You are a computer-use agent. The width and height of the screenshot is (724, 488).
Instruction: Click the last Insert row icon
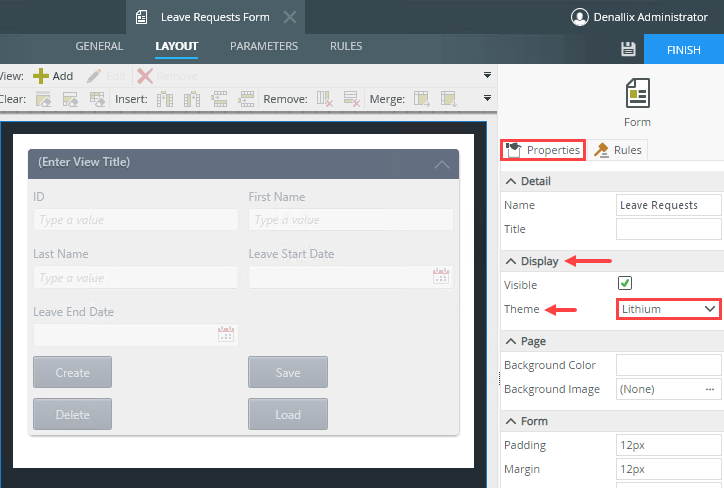pyautogui.click(x=246, y=99)
